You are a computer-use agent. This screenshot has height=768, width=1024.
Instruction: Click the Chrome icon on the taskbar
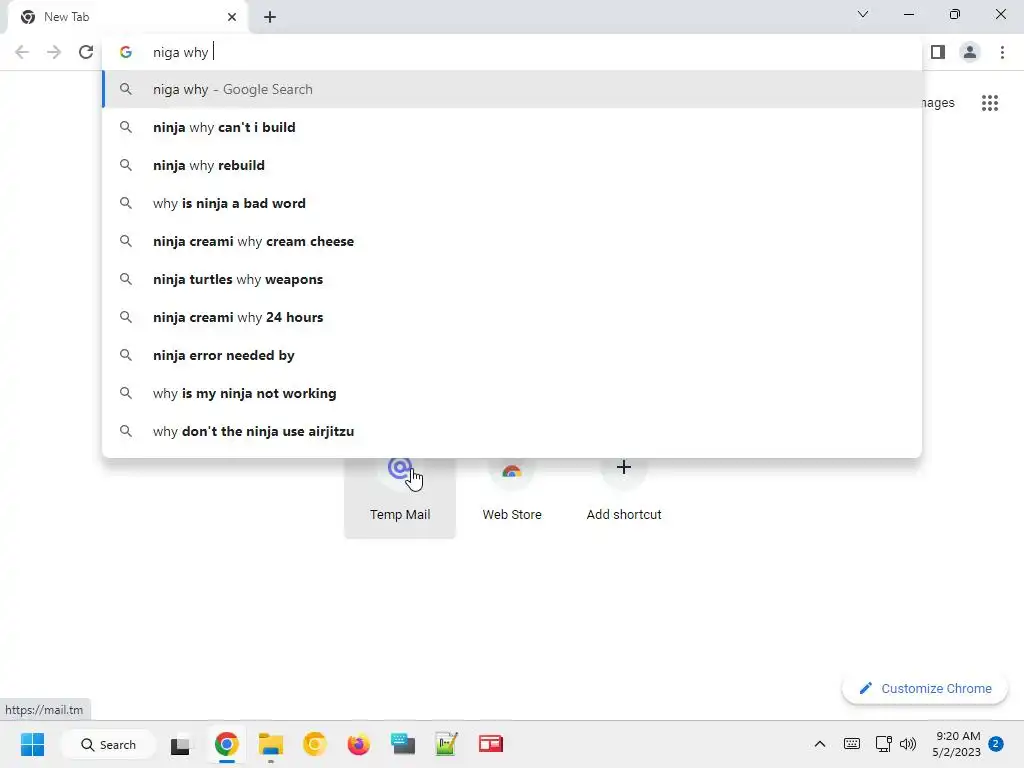[226, 744]
